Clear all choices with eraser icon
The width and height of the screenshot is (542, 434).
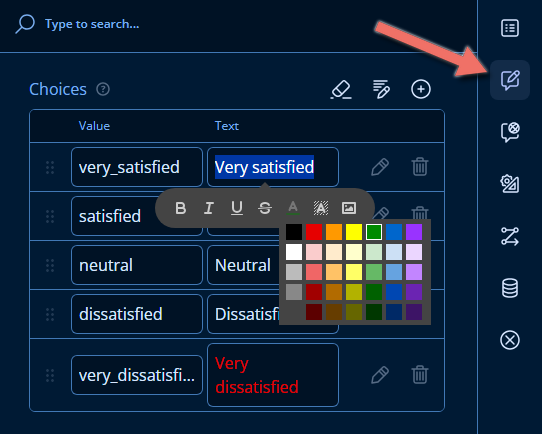click(341, 89)
